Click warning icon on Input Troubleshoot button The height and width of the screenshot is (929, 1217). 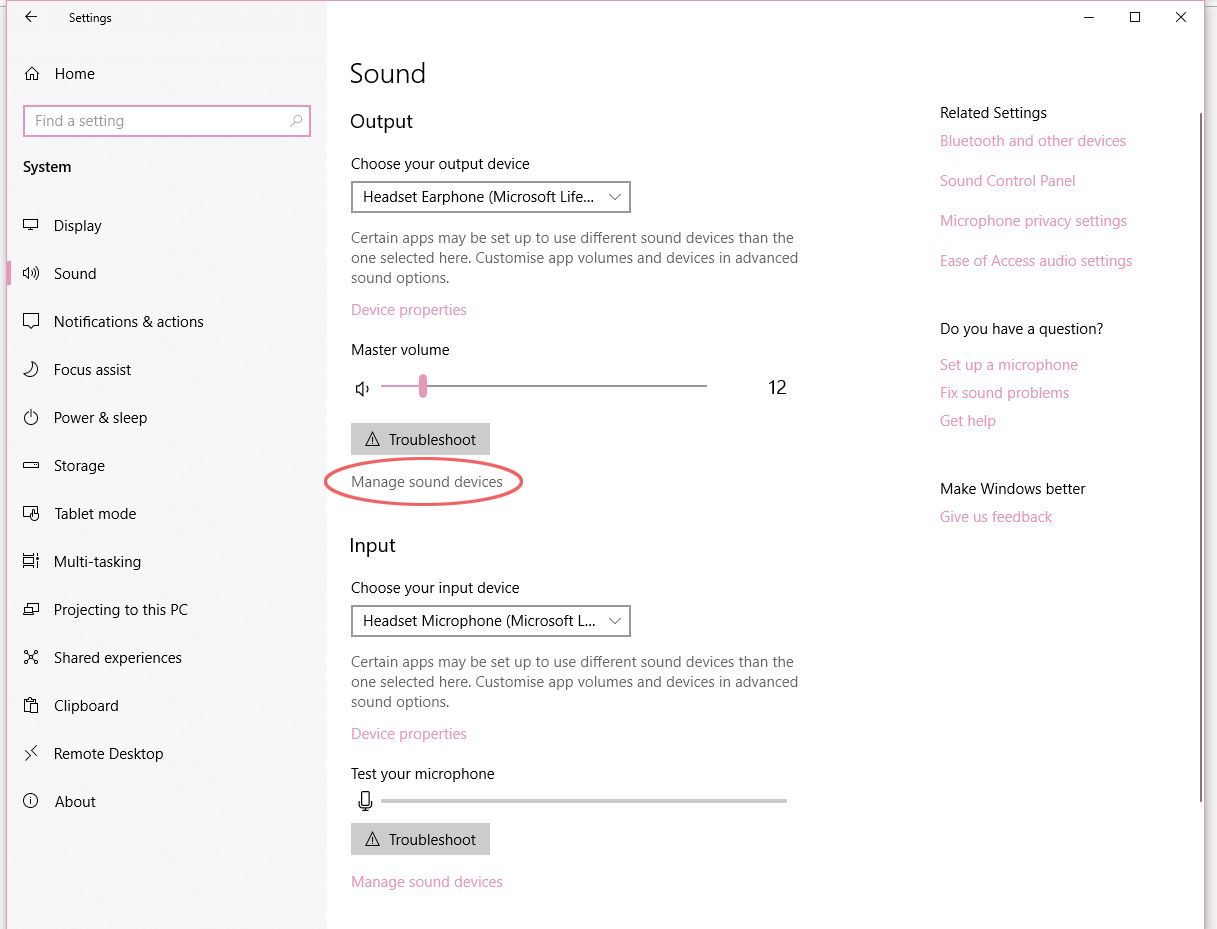coord(373,839)
